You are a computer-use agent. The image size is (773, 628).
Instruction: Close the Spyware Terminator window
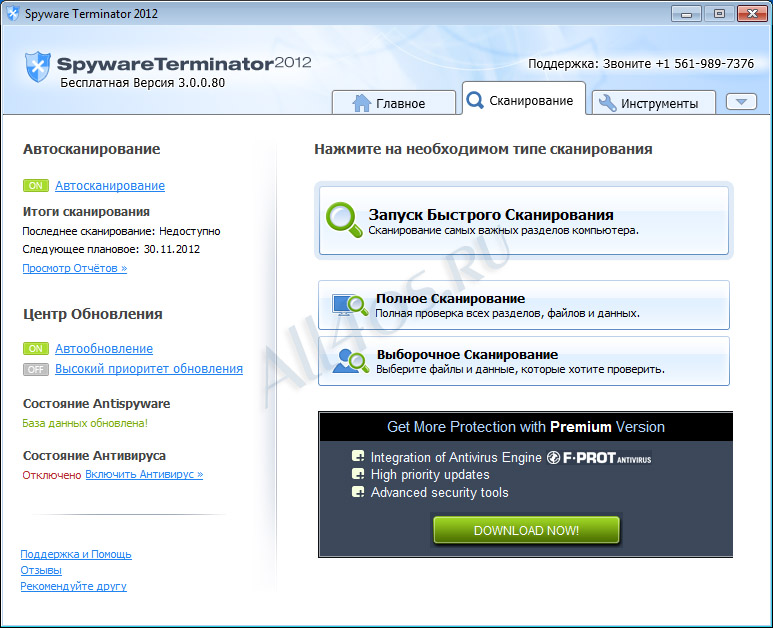pyautogui.click(x=752, y=14)
